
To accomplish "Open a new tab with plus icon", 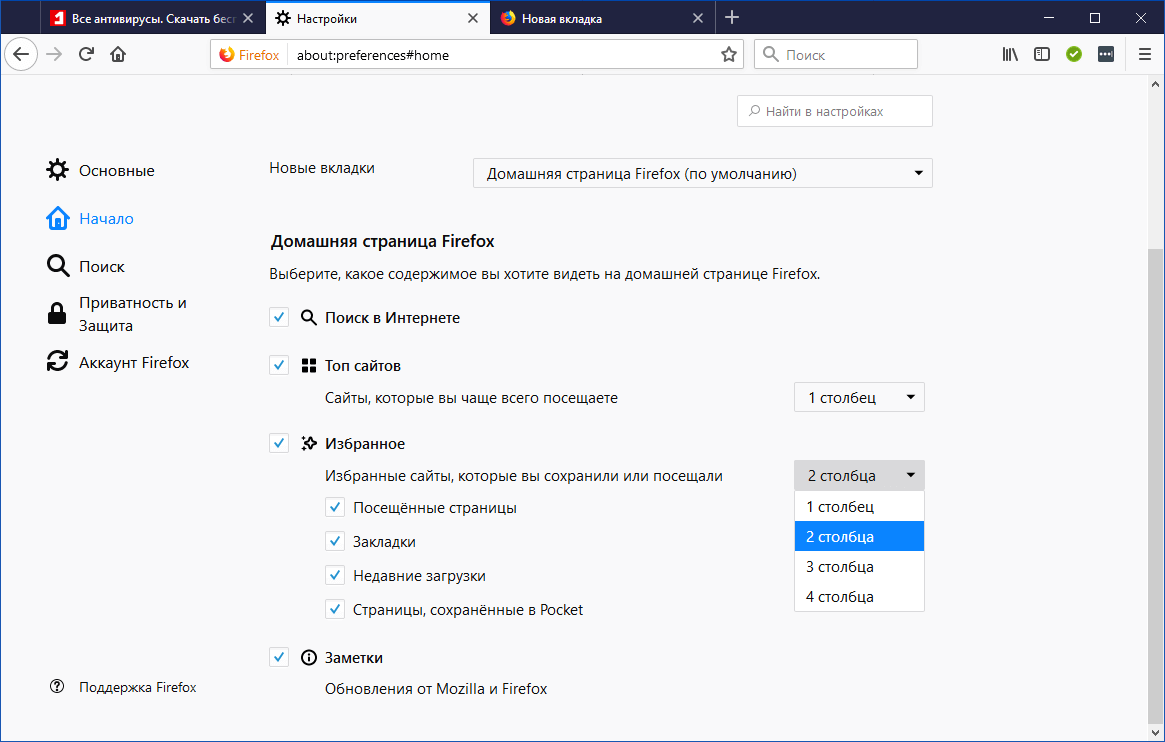I will pyautogui.click(x=732, y=18).
